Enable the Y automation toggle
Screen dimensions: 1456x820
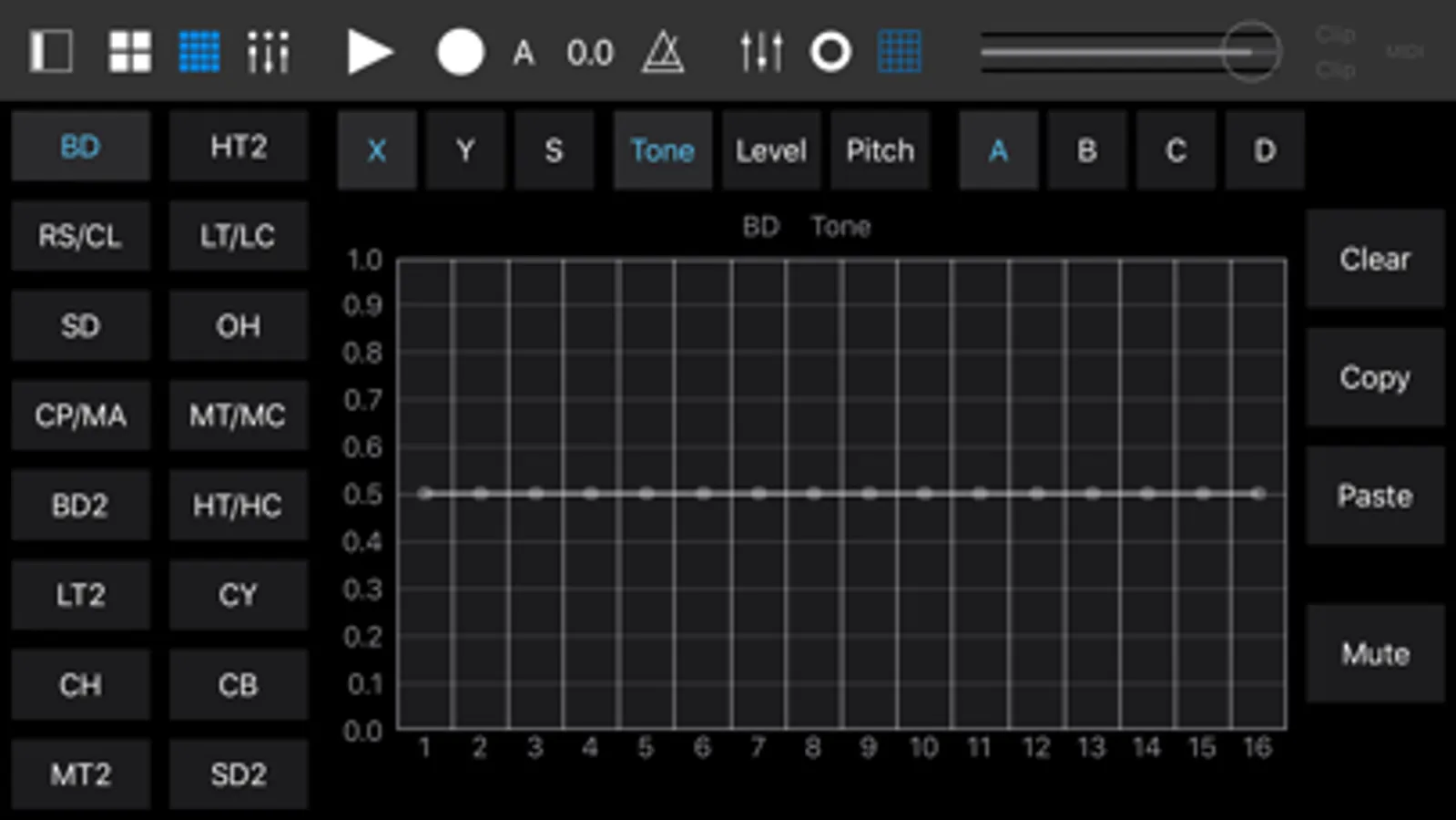tap(465, 150)
